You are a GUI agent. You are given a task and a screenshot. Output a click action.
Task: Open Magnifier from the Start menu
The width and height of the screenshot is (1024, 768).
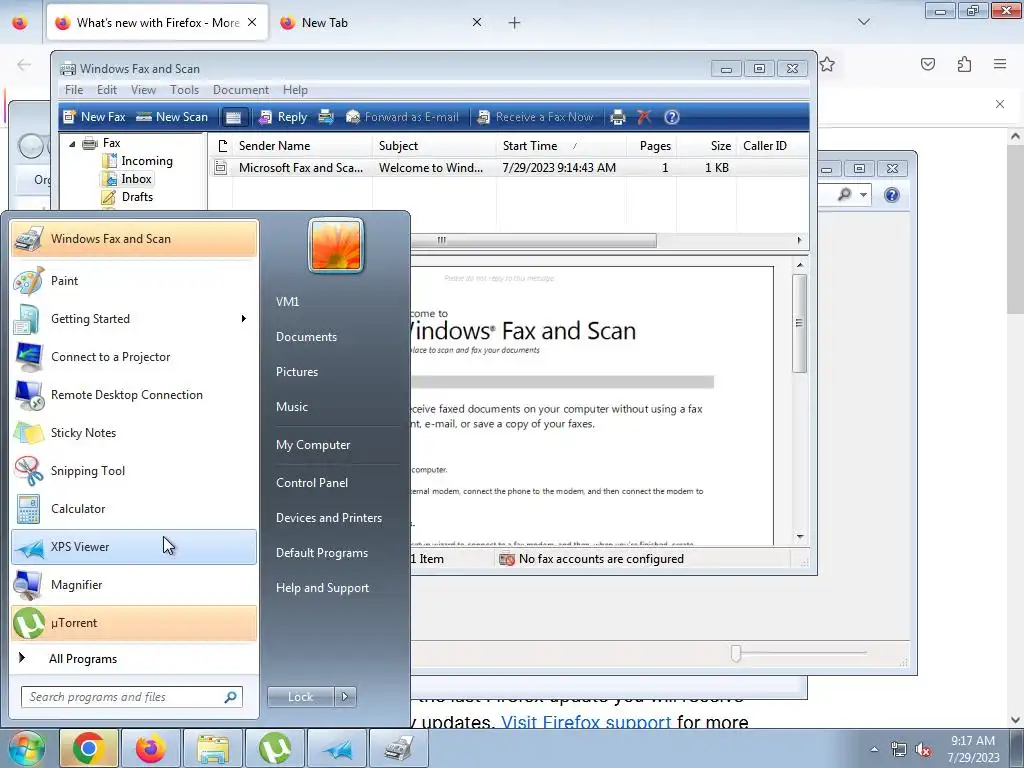(x=134, y=584)
